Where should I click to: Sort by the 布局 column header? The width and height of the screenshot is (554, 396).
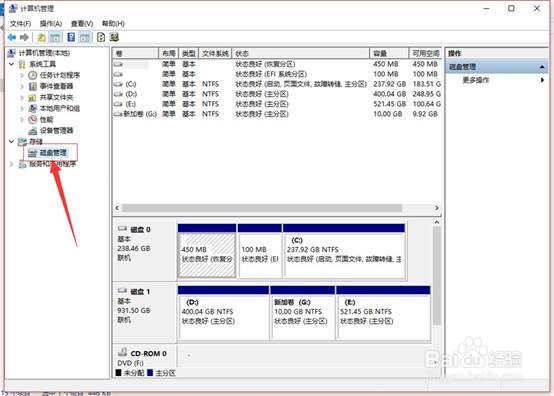point(169,53)
